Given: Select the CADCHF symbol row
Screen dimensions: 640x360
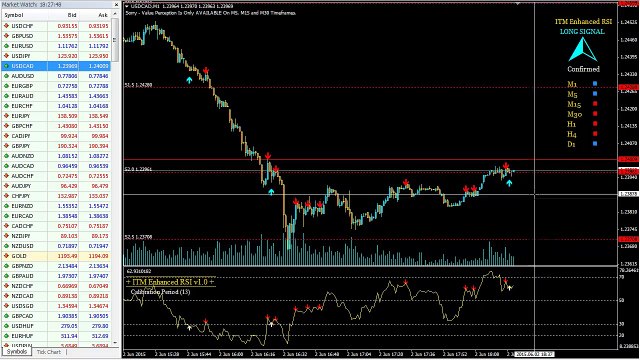Looking at the screenshot, I should click(x=56, y=226).
